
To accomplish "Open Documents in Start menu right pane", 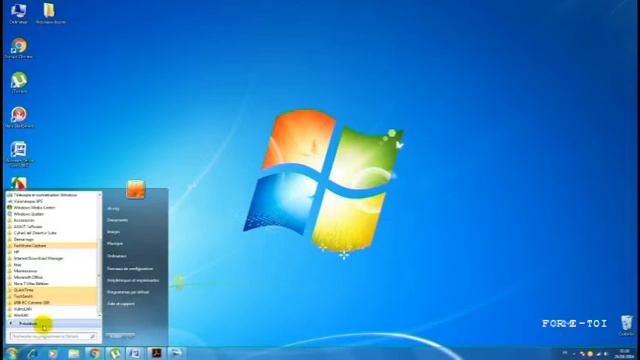I will [x=118, y=220].
